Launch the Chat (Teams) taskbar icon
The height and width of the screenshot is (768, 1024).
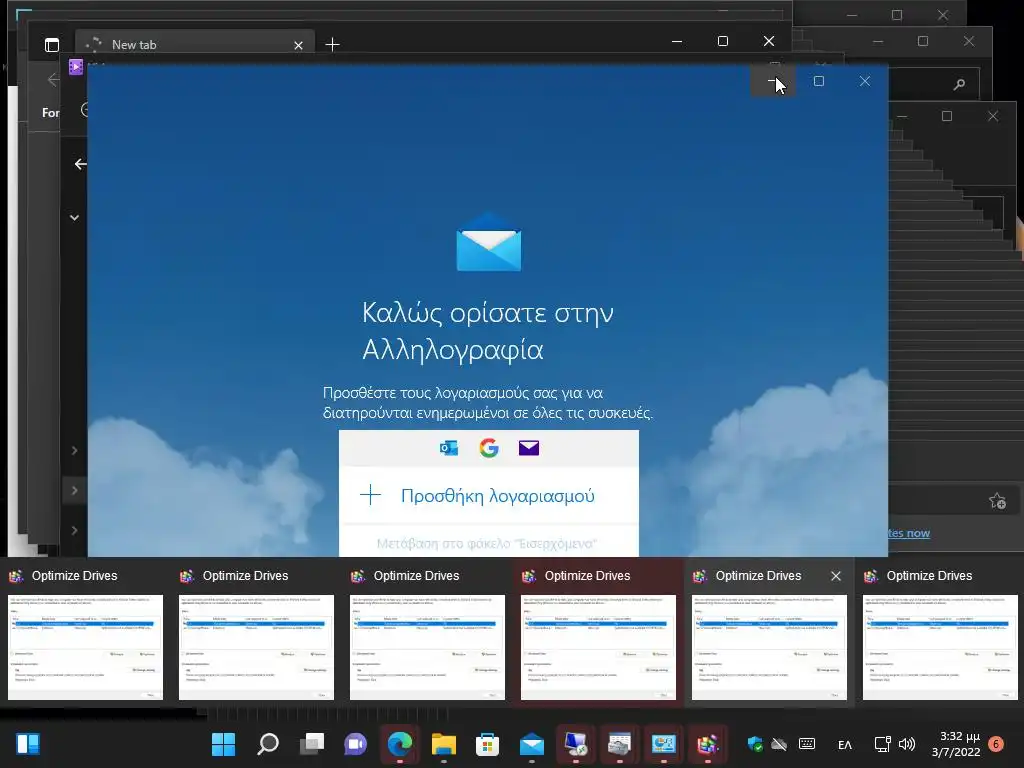[356, 744]
